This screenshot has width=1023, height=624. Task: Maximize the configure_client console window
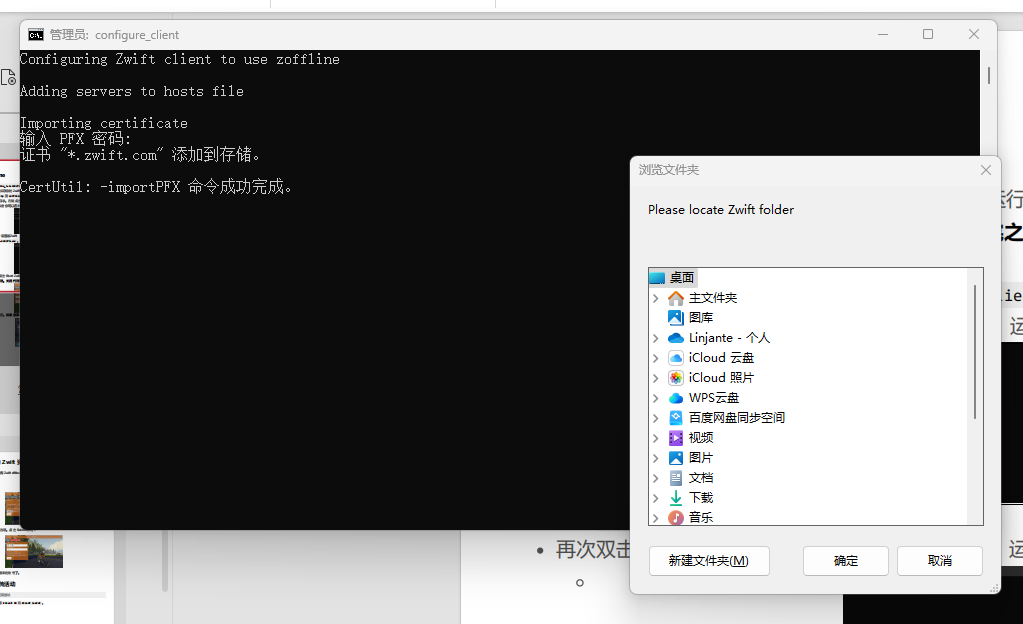click(928, 35)
